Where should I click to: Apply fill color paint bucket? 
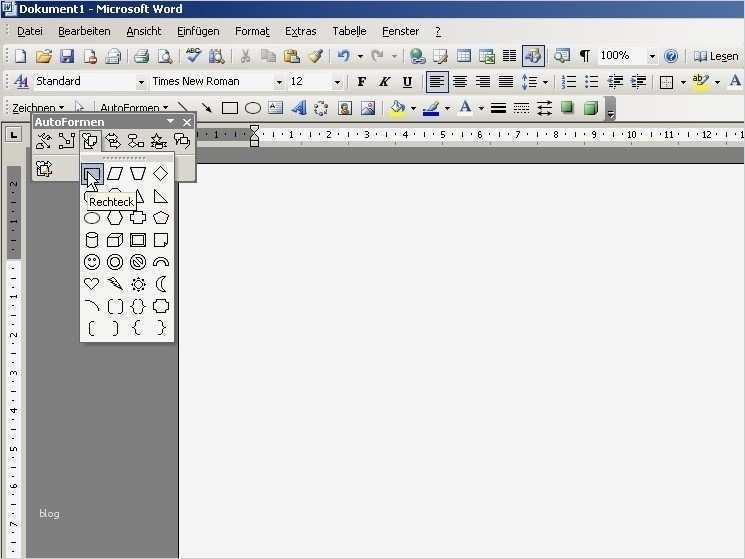click(x=398, y=108)
